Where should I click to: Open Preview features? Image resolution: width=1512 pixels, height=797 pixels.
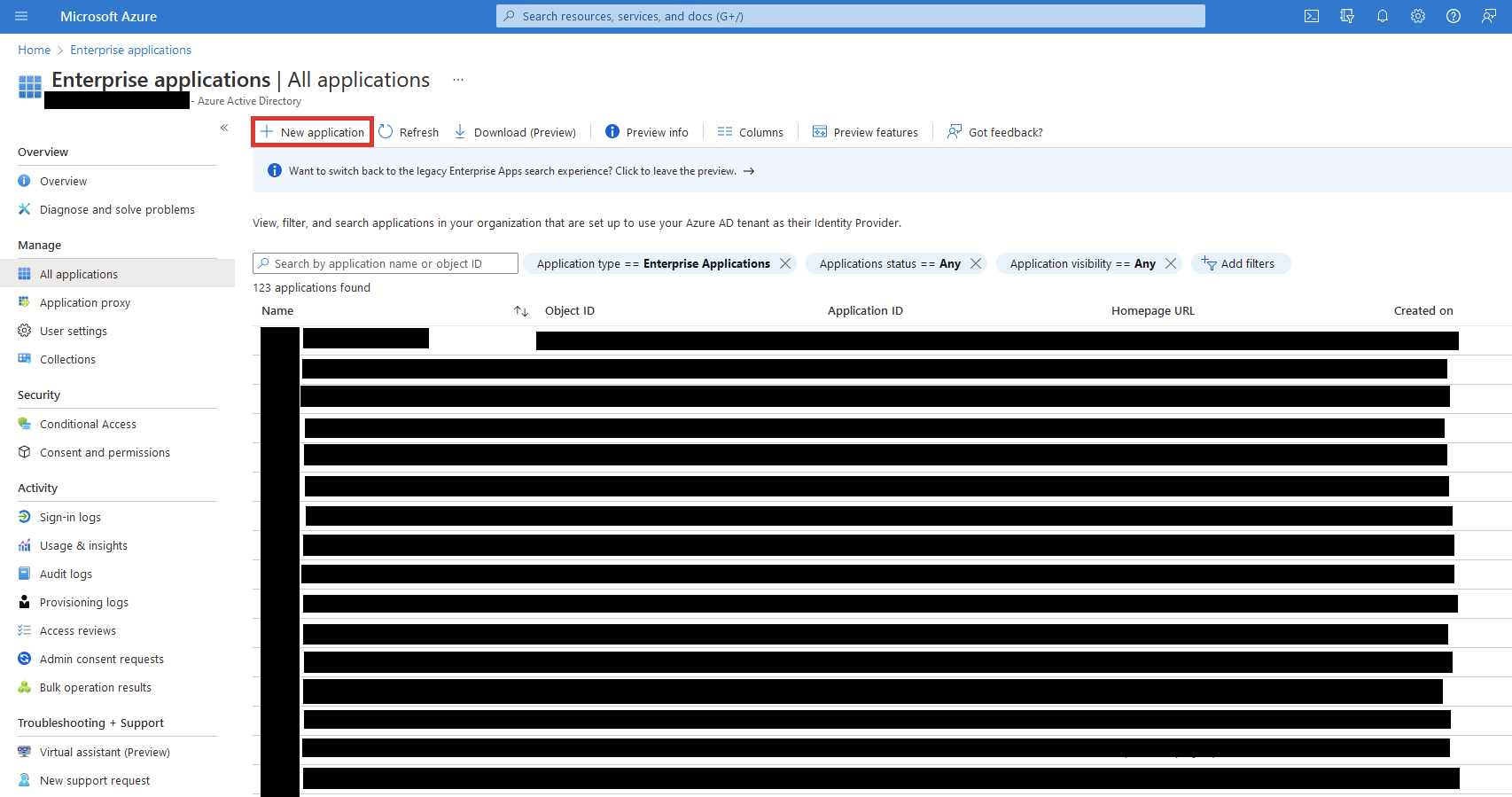(x=865, y=132)
